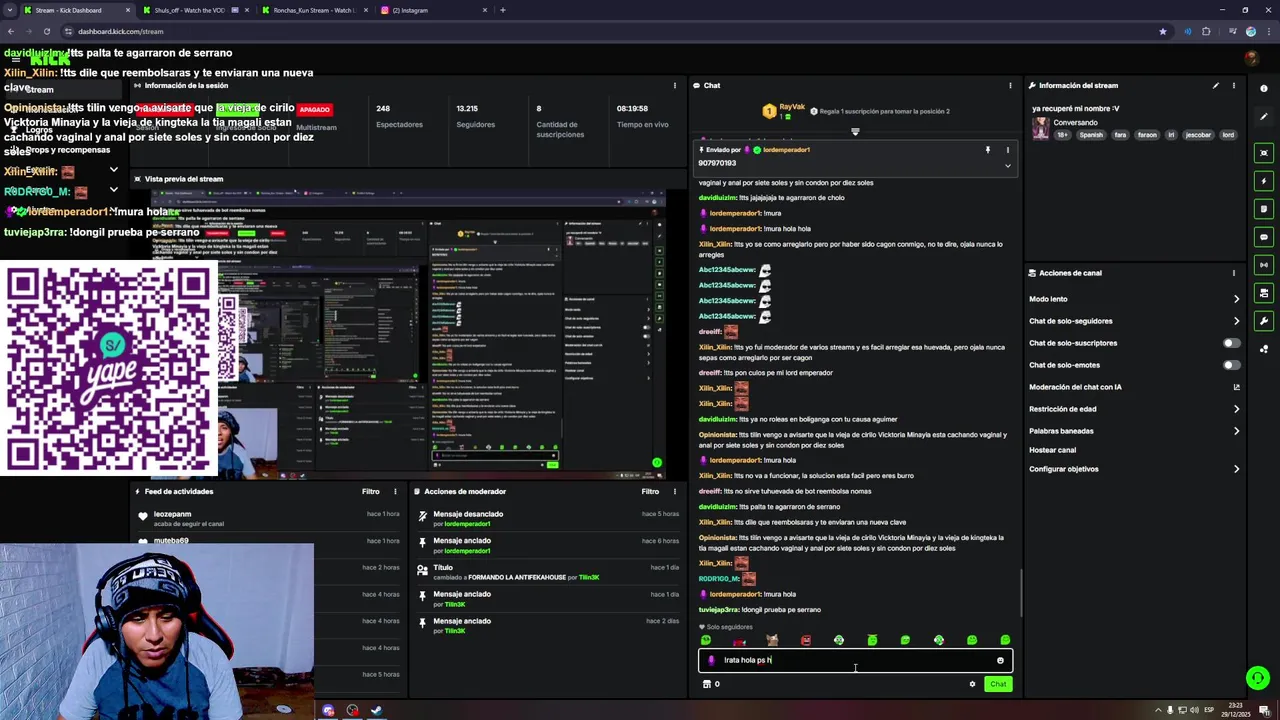Open the Conversando category thumbnail
This screenshot has height=720, width=1280.
[1041, 128]
